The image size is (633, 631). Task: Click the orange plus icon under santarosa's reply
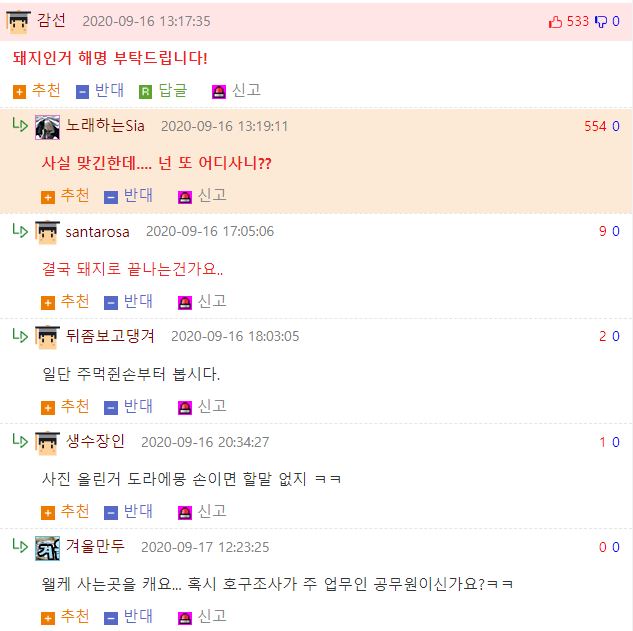(x=48, y=302)
